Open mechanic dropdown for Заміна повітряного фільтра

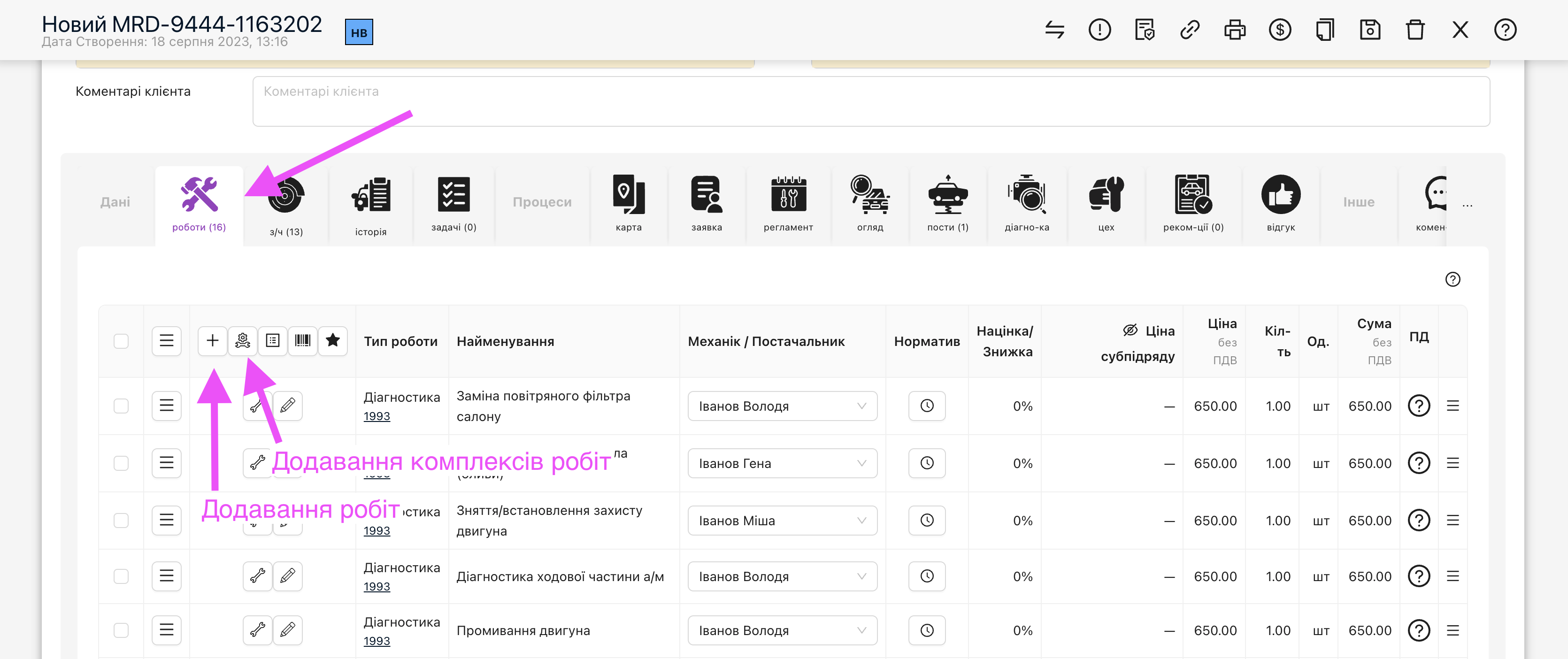tap(782, 406)
